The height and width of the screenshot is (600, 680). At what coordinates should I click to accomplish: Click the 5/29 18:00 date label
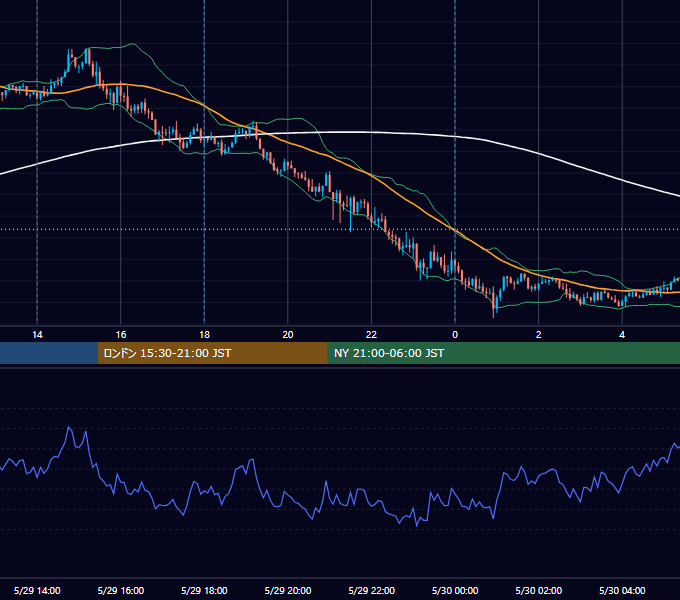click(x=204, y=590)
